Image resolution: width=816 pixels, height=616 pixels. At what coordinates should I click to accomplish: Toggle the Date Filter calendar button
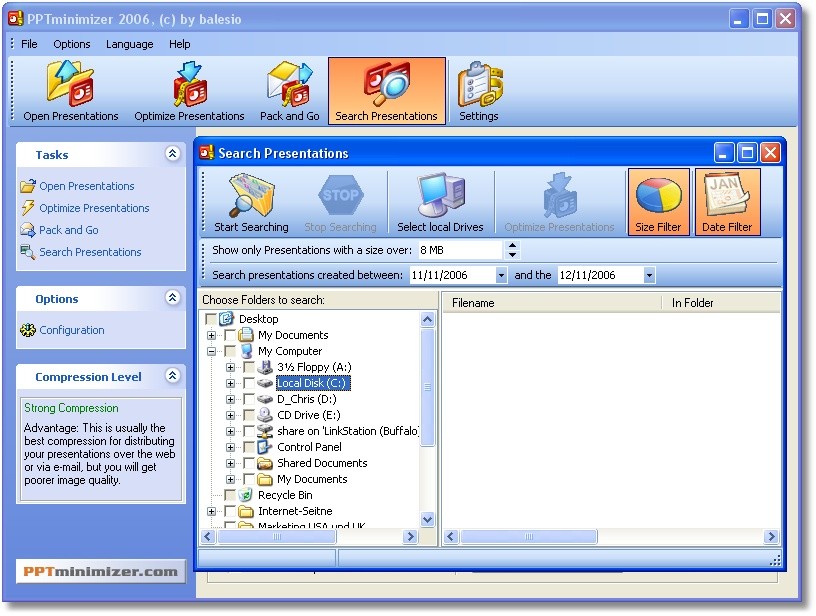pyautogui.click(x=727, y=202)
